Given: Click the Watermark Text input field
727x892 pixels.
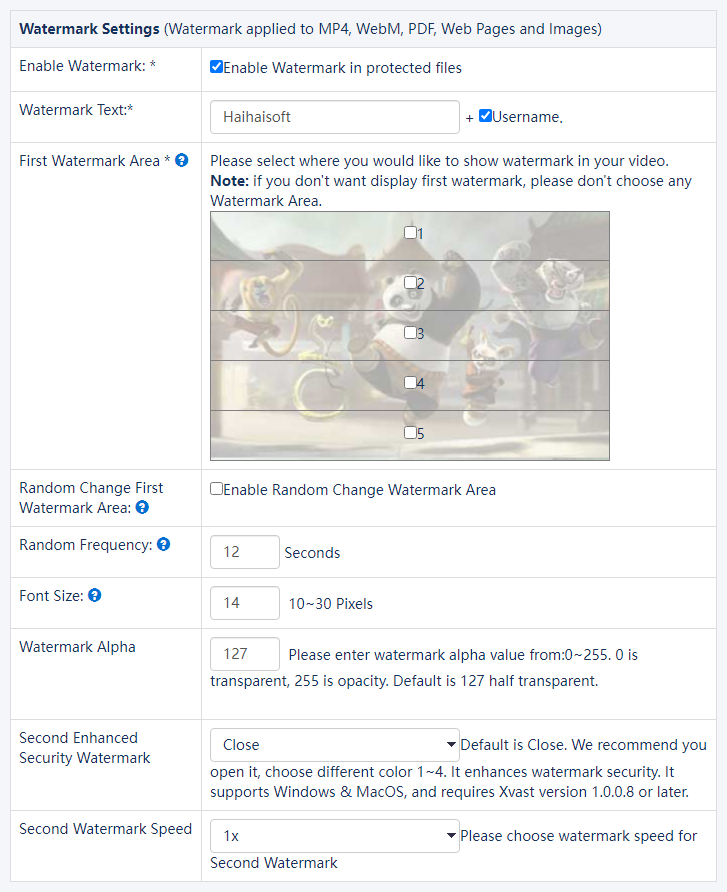Looking at the screenshot, I should 334,117.
